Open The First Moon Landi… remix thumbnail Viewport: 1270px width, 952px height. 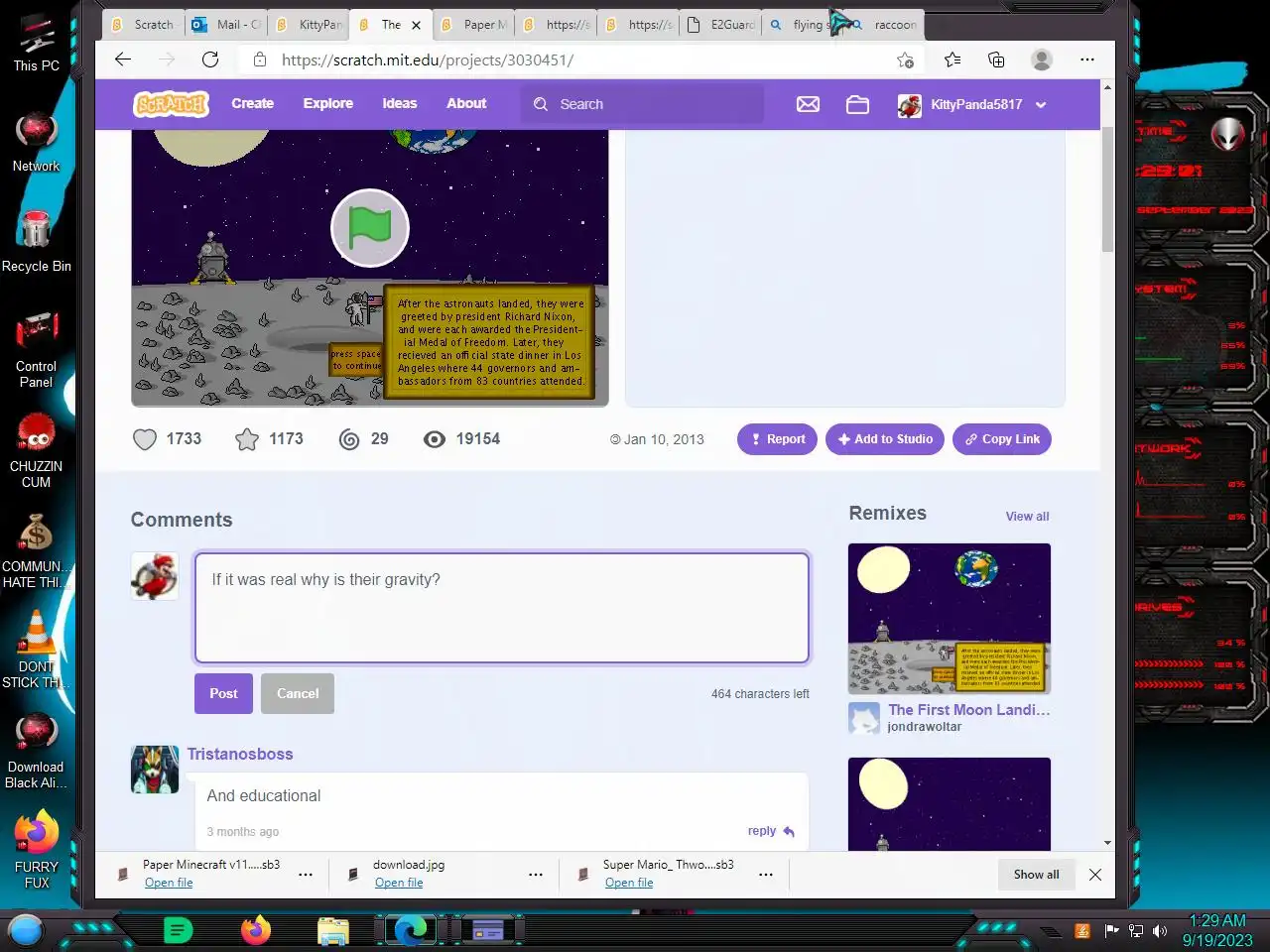coord(950,619)
